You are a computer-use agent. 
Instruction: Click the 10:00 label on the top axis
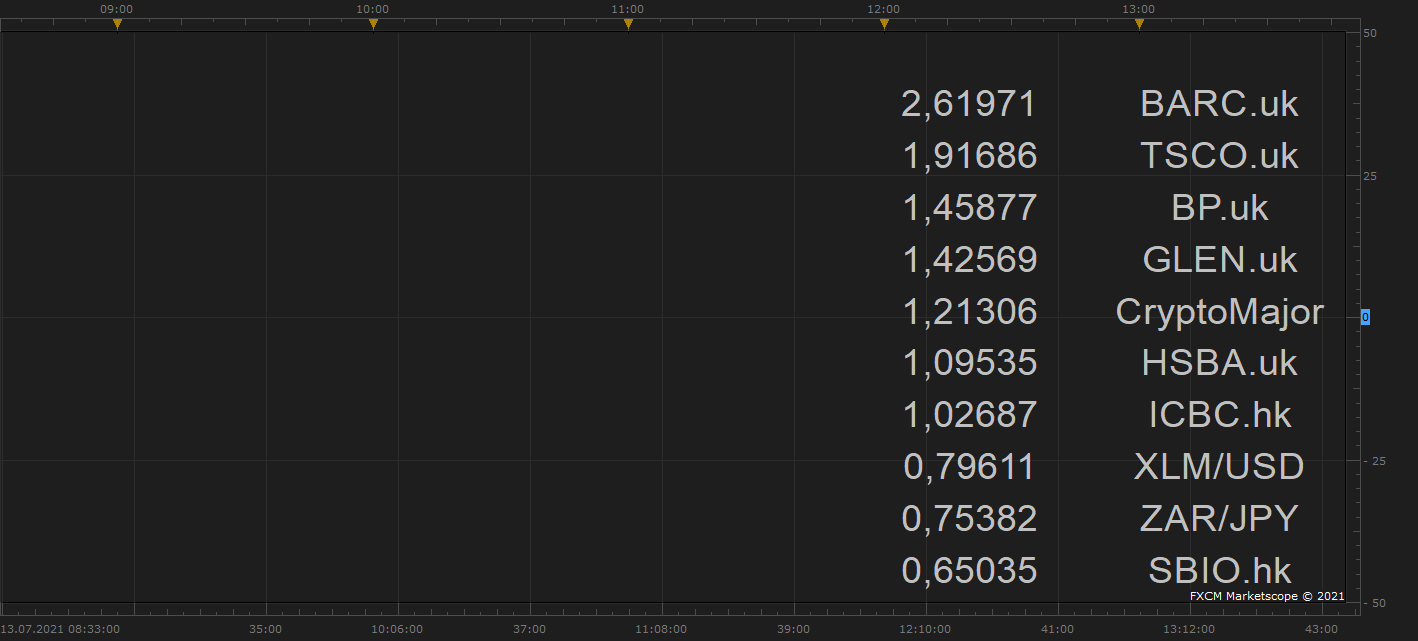point(373,9)
